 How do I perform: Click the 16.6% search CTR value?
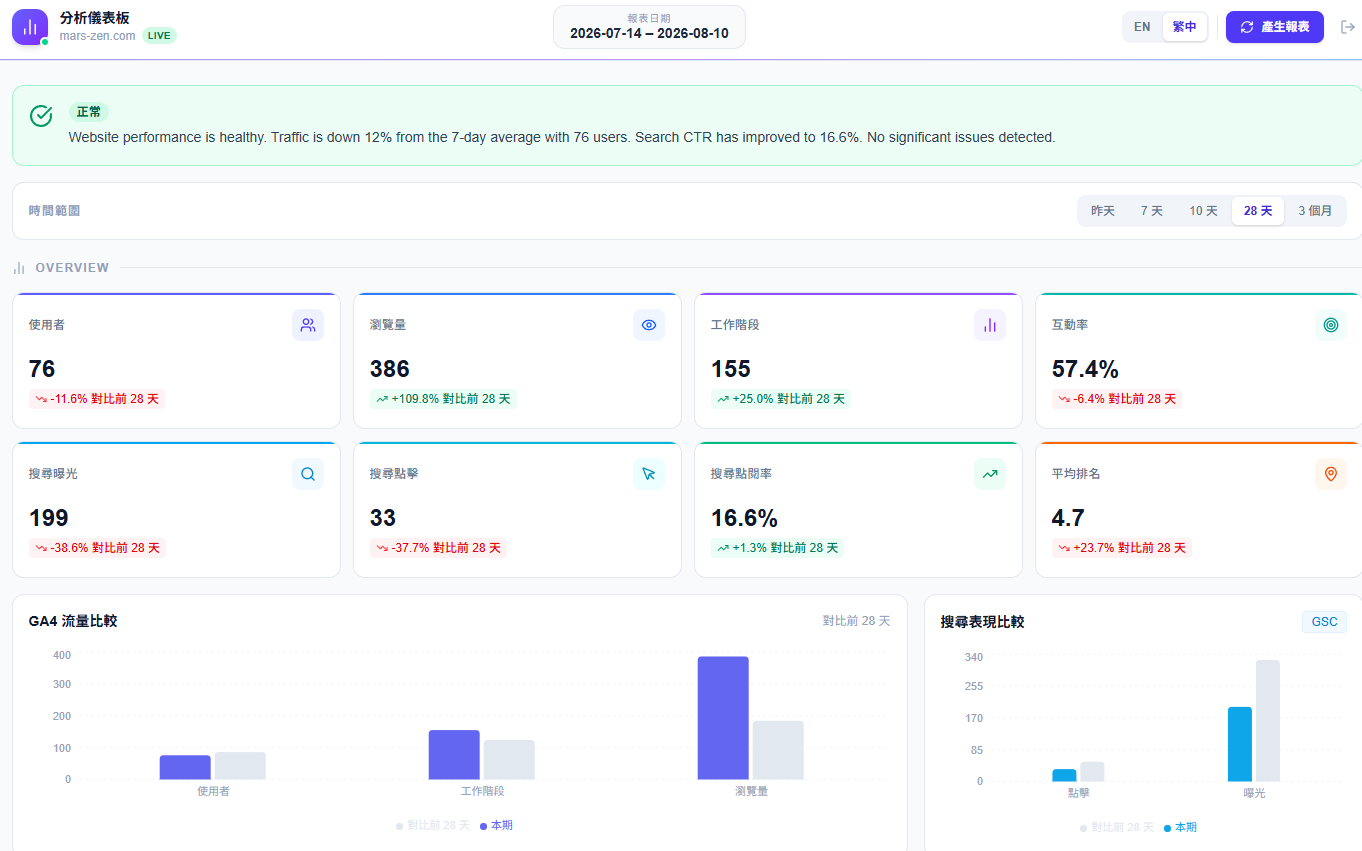[744, 518]
